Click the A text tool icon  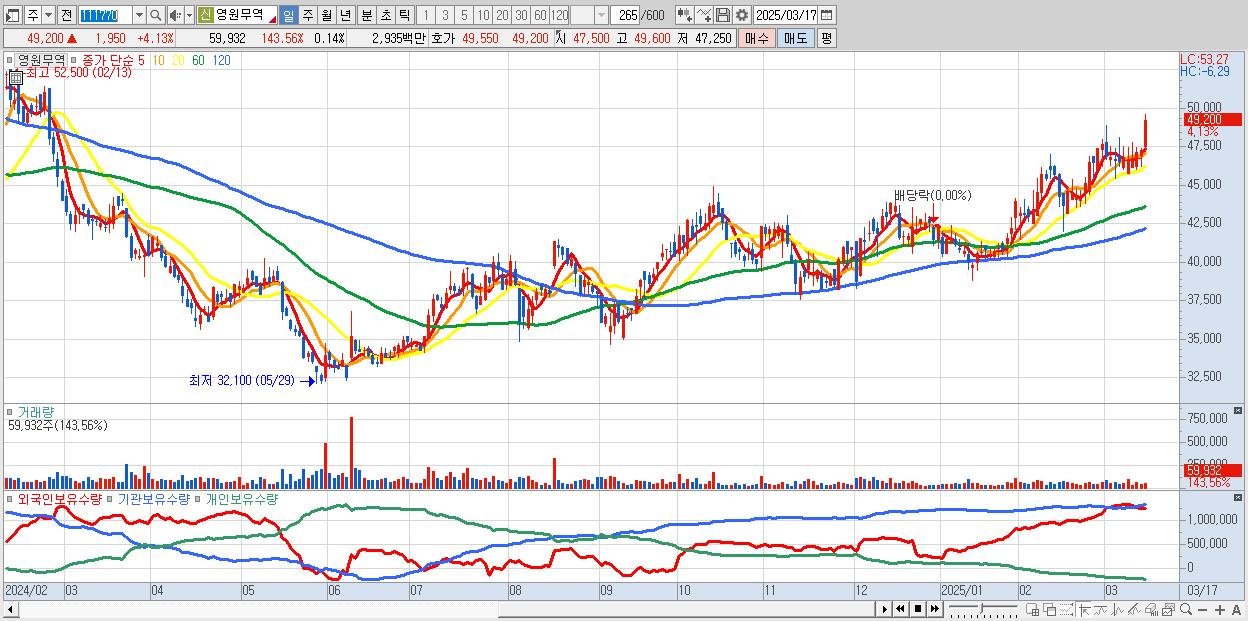click(x=1236, y=610)
